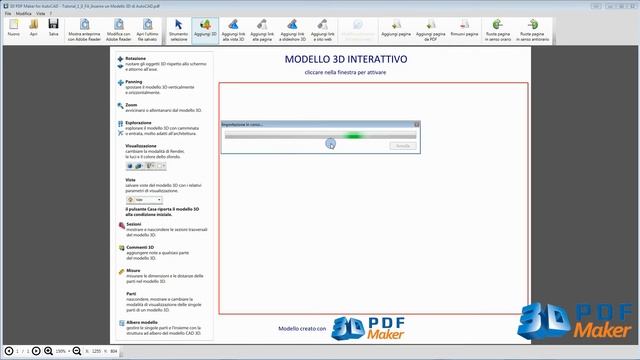This screenshot has height=360, width=640.
Task: Click 'Aggiungi link alla vista 3D' icon
Action: [x=233, y=30]
